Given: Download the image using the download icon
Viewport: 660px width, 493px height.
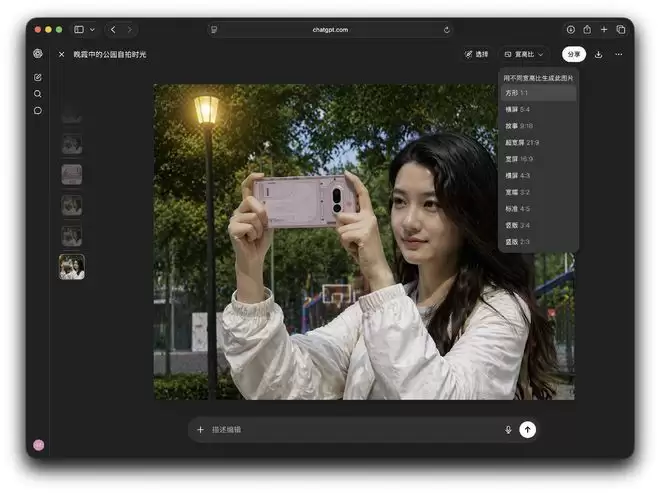Looking at the screenshot, I should (598, 54).
